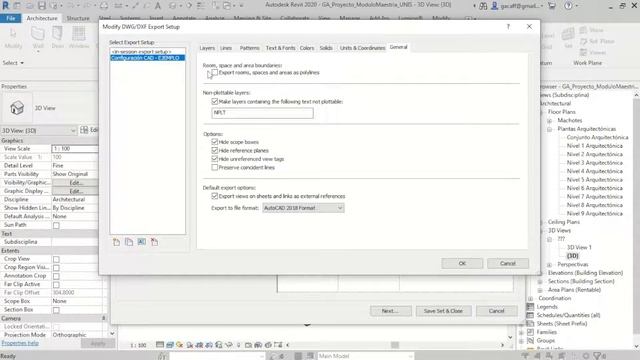
Task: Open the Help icon in title bar
Action: coord(568,6)
